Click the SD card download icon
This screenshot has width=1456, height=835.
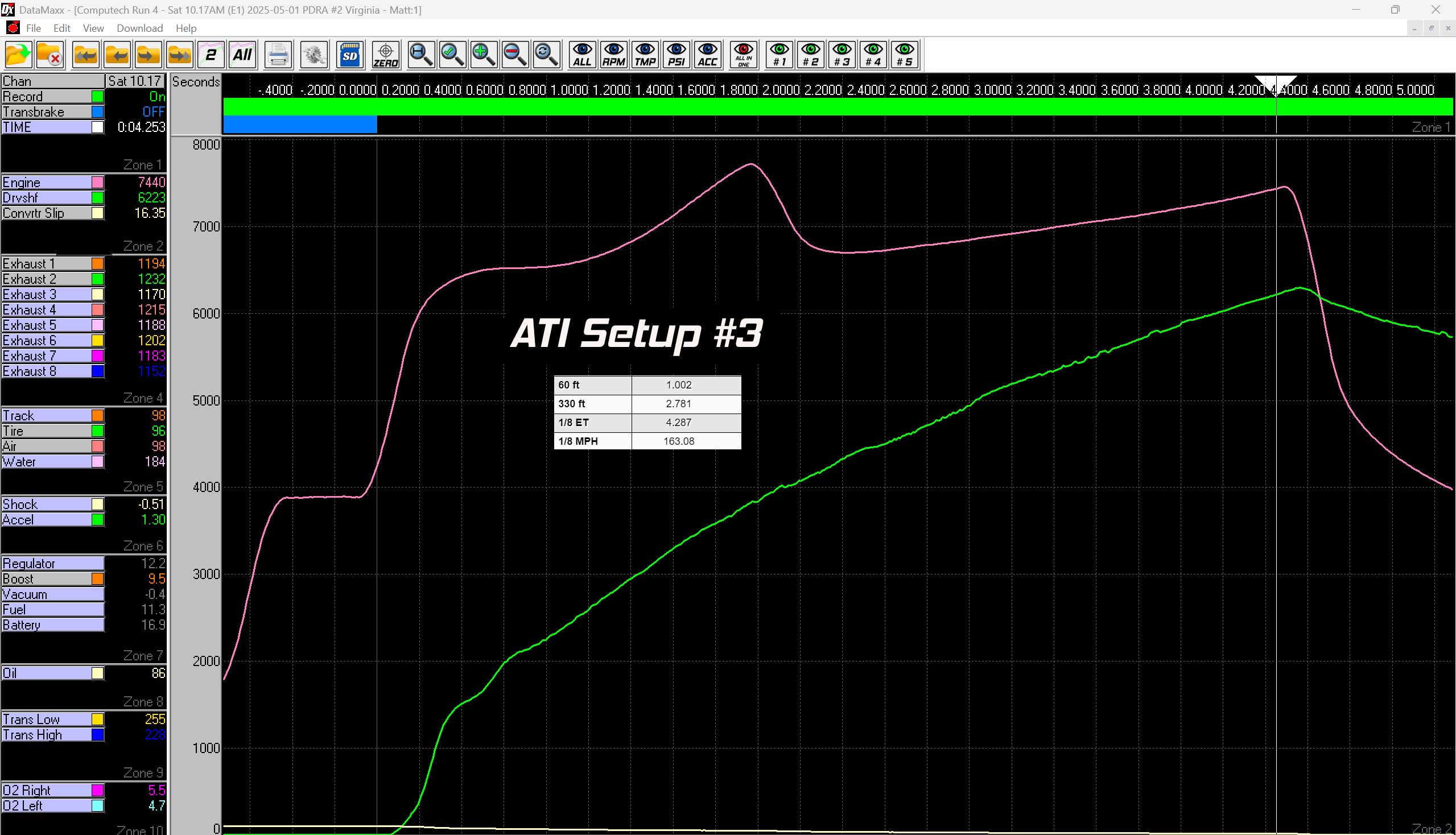click(x=350, y=55)
